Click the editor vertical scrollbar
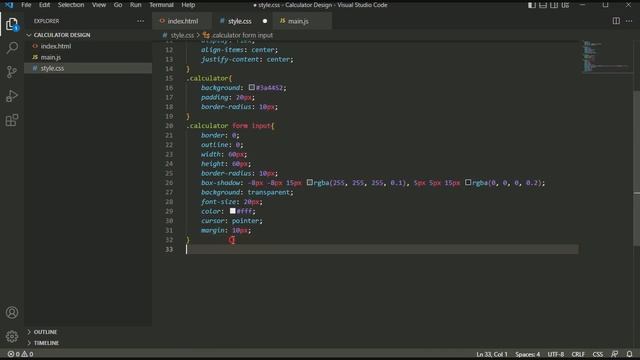This screenshot has width=640, height=360. pyautogui.click(x=636, y=168)
